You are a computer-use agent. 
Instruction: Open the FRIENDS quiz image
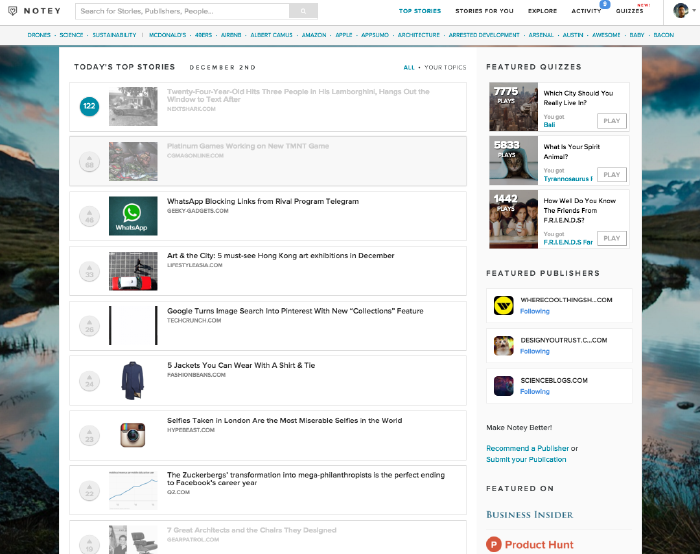[513, 219]
